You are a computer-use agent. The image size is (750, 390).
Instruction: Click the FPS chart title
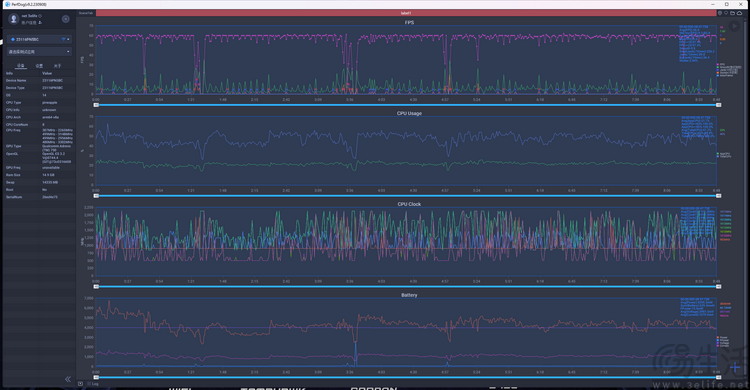point(409,22)
